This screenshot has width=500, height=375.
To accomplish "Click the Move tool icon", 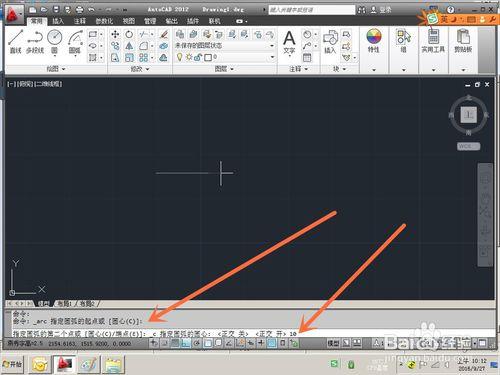I will pos(115,34).
